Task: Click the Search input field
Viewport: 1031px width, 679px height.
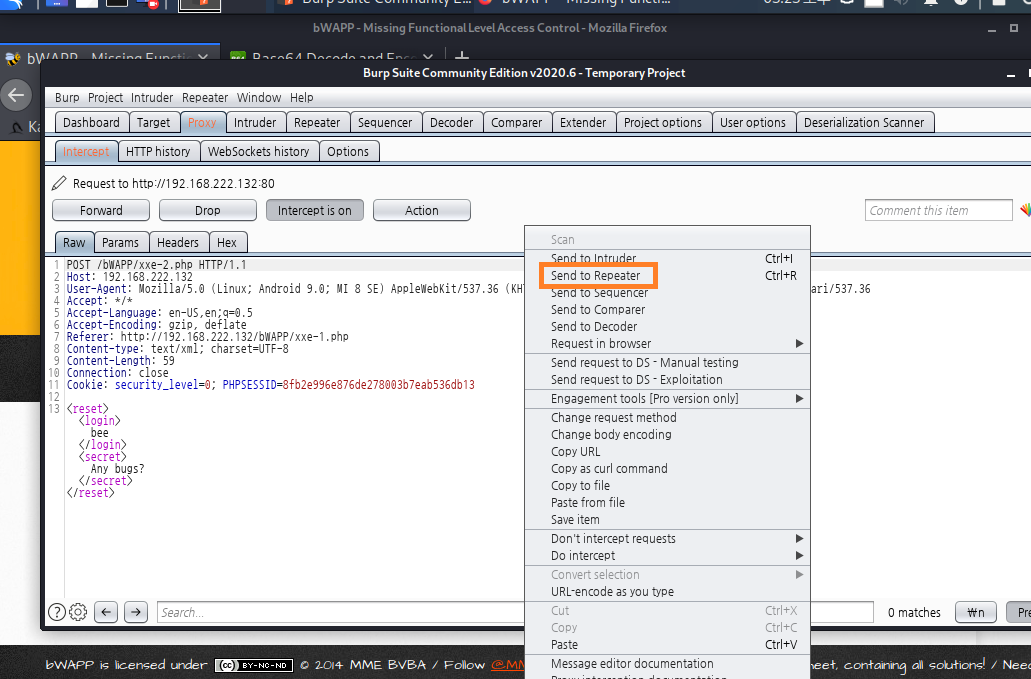Action: (341, 612)
